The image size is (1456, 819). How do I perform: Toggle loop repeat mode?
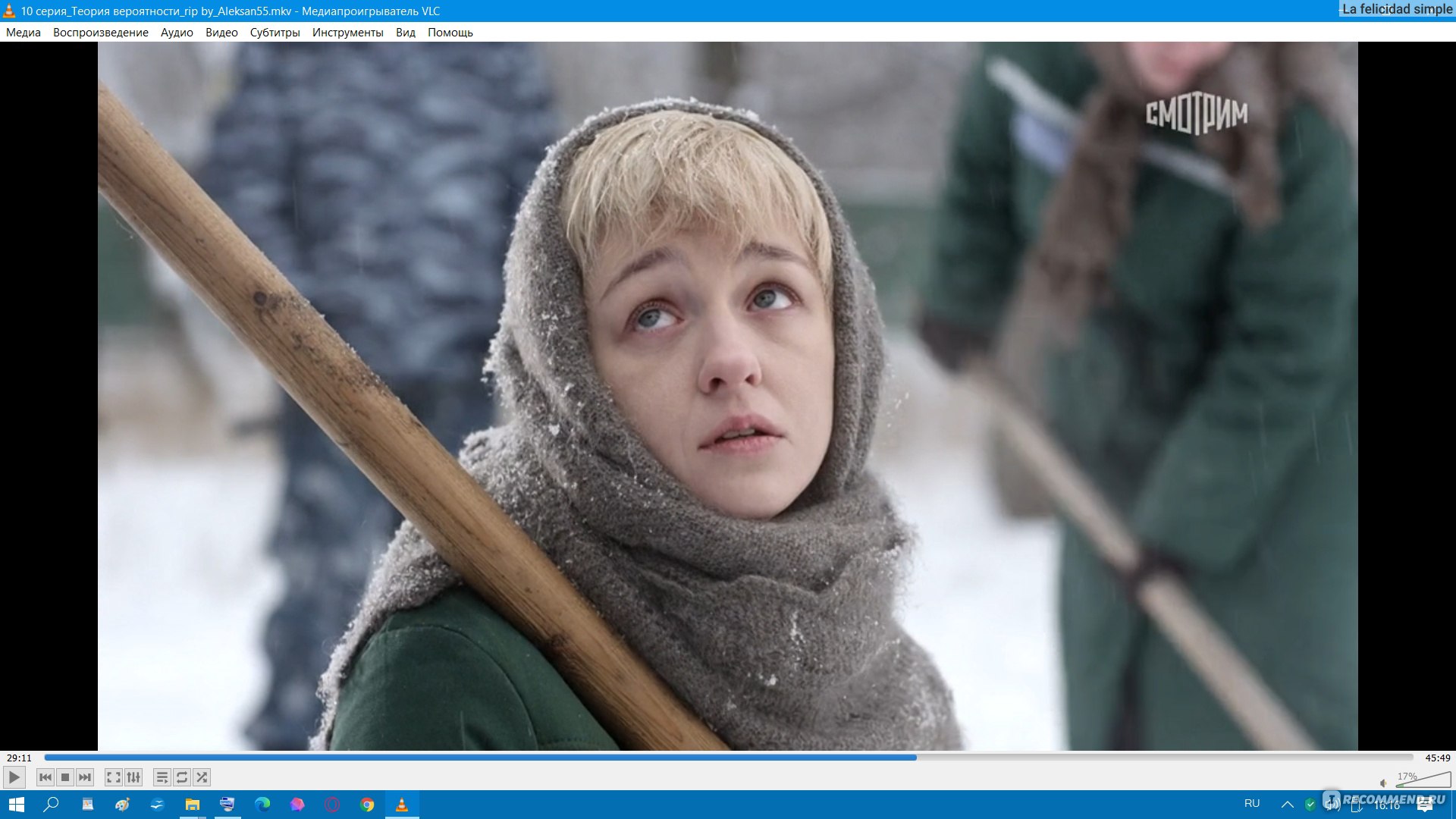pos(182,777)
